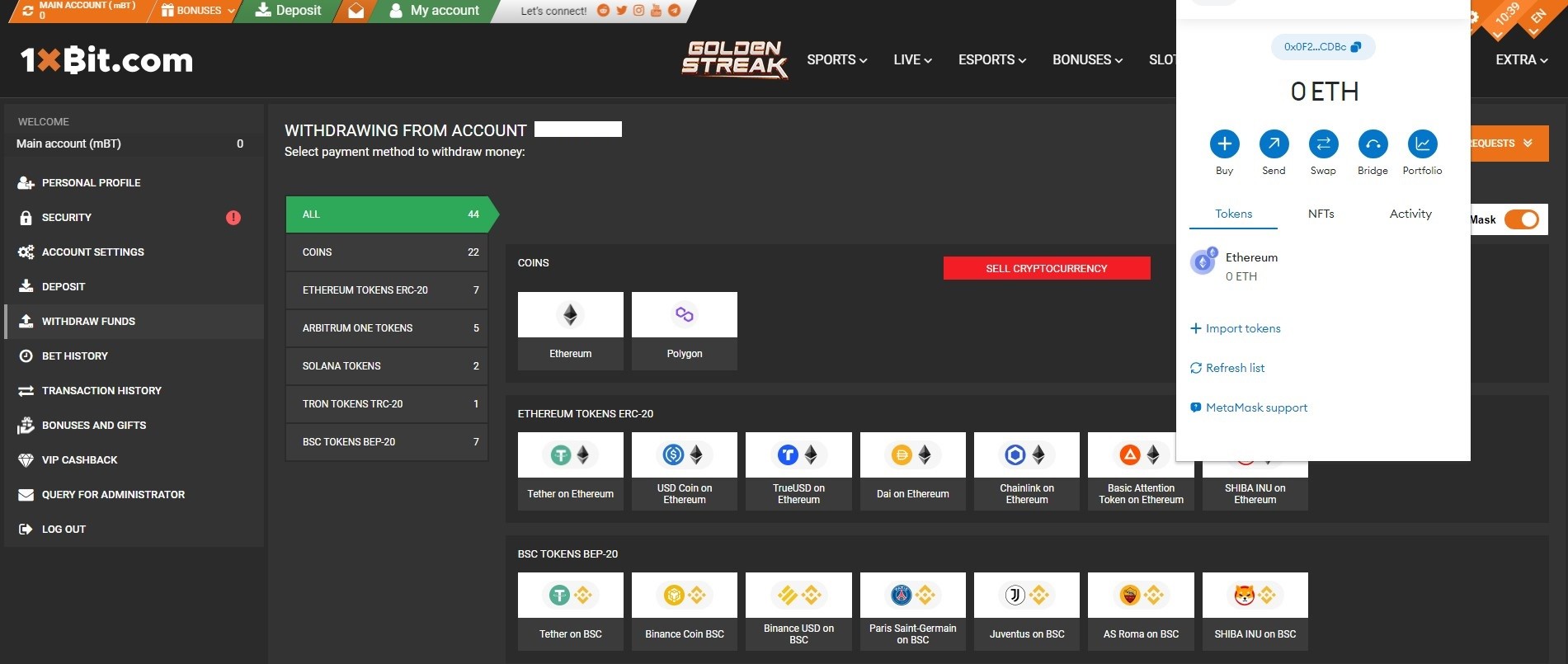
Task: Open the BONUSES navigation dropdown
Action: point(1087,59)
